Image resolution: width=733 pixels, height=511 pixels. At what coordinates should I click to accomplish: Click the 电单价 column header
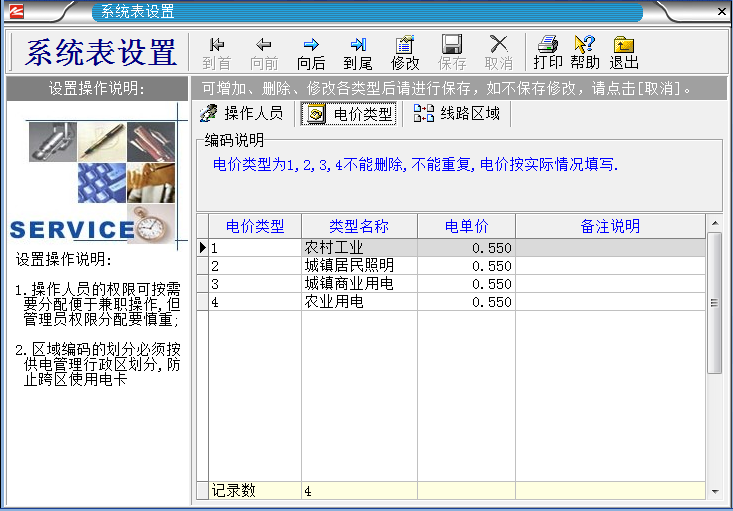(x=466, y=226)
